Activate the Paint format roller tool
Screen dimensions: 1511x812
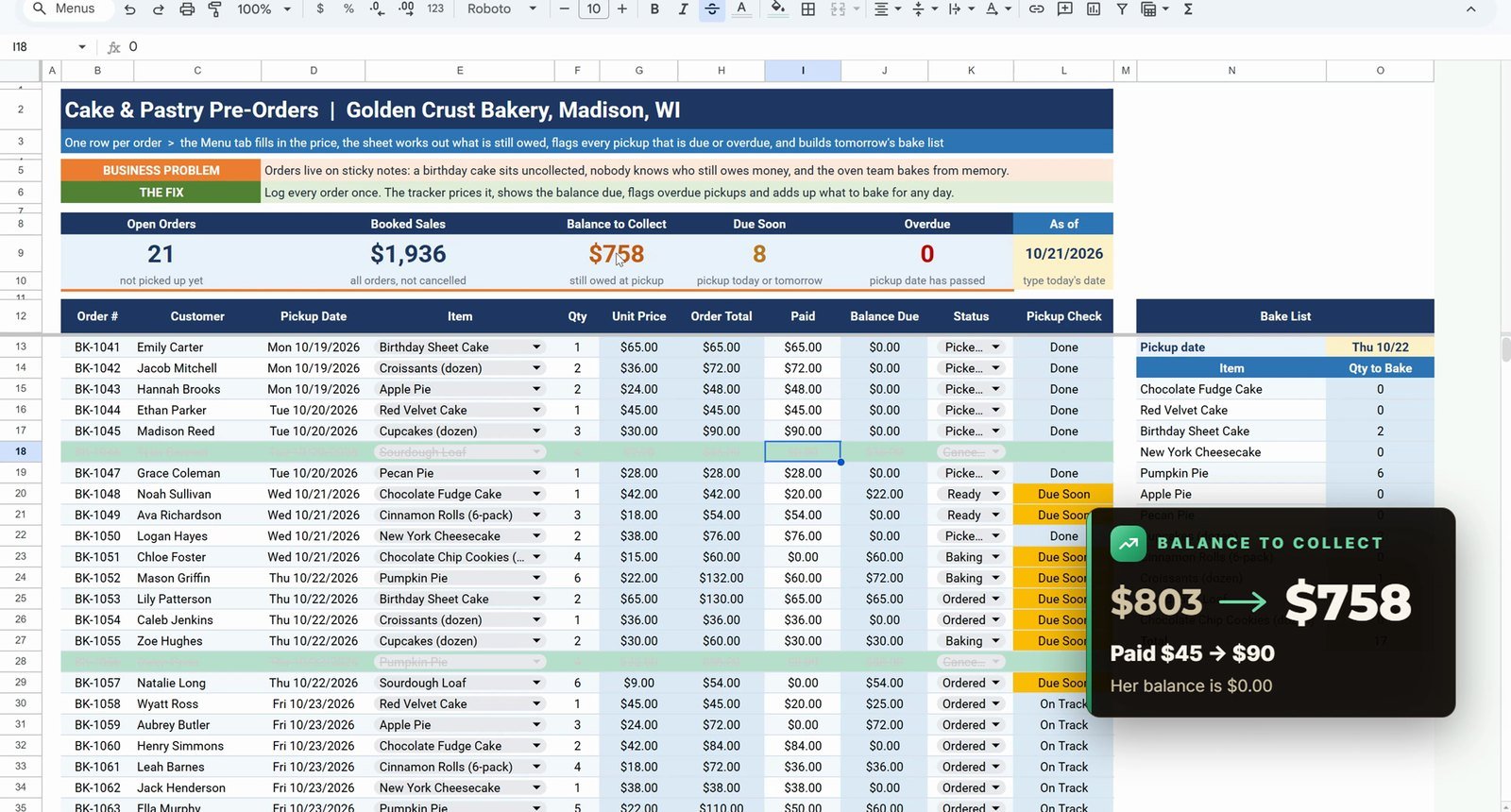click(x=215, y=9)
